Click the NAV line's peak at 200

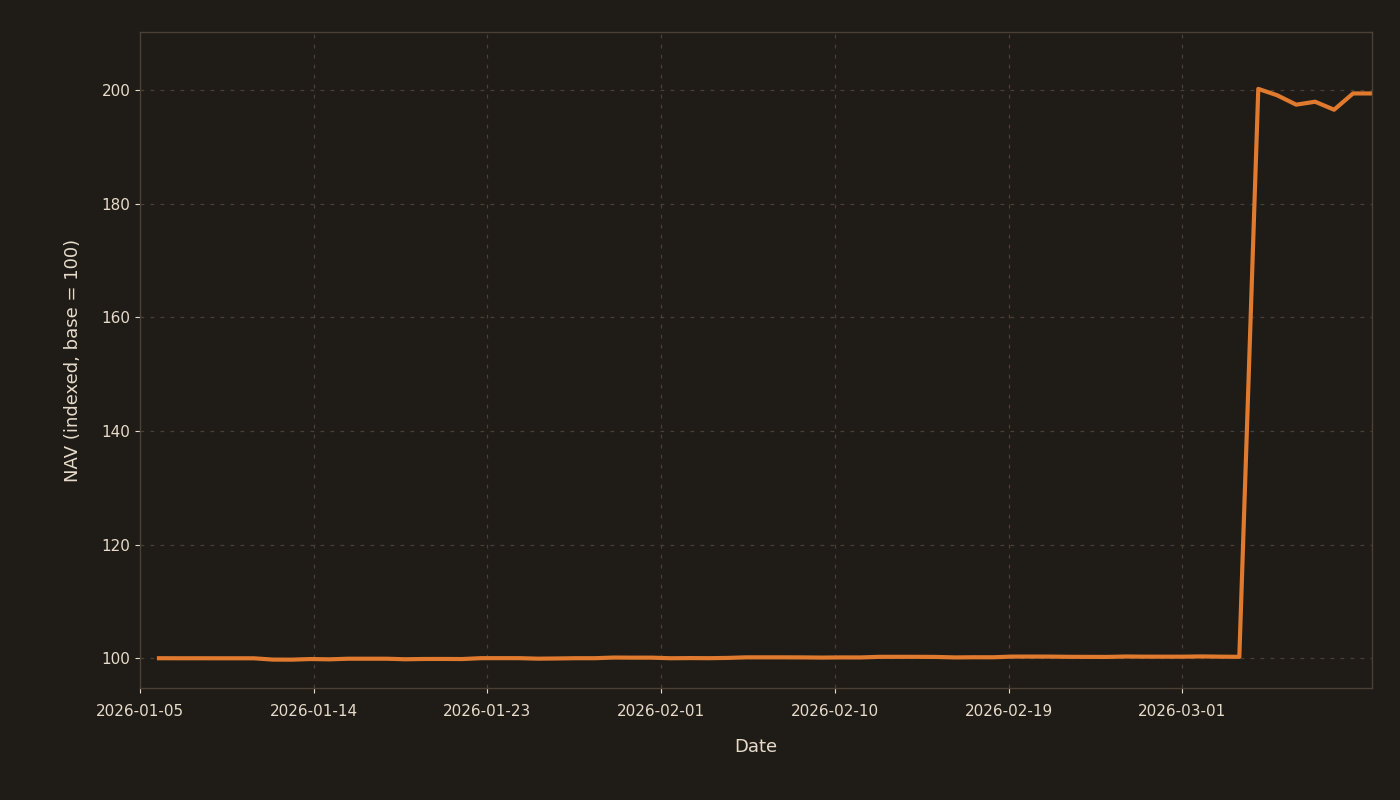[1258, 90]
